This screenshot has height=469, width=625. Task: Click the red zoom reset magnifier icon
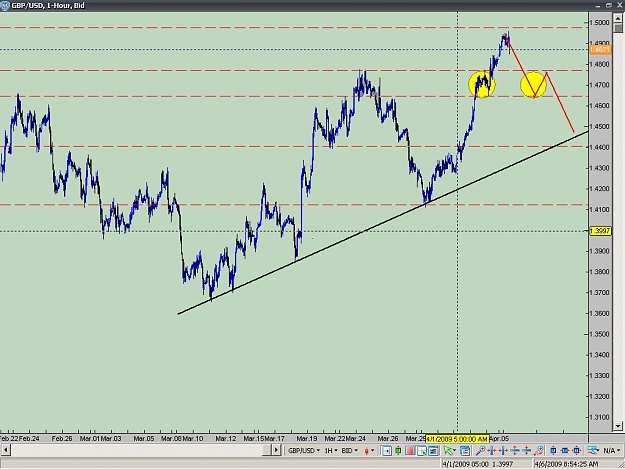[x=539, y=451]
